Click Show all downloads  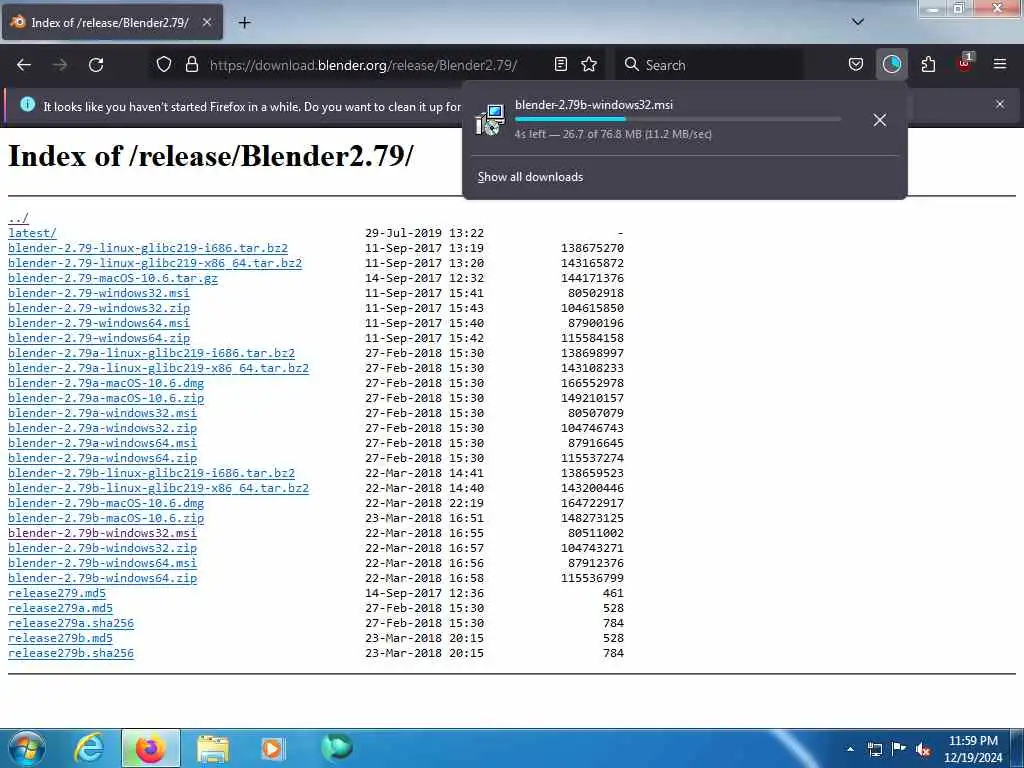click(530, 177)
